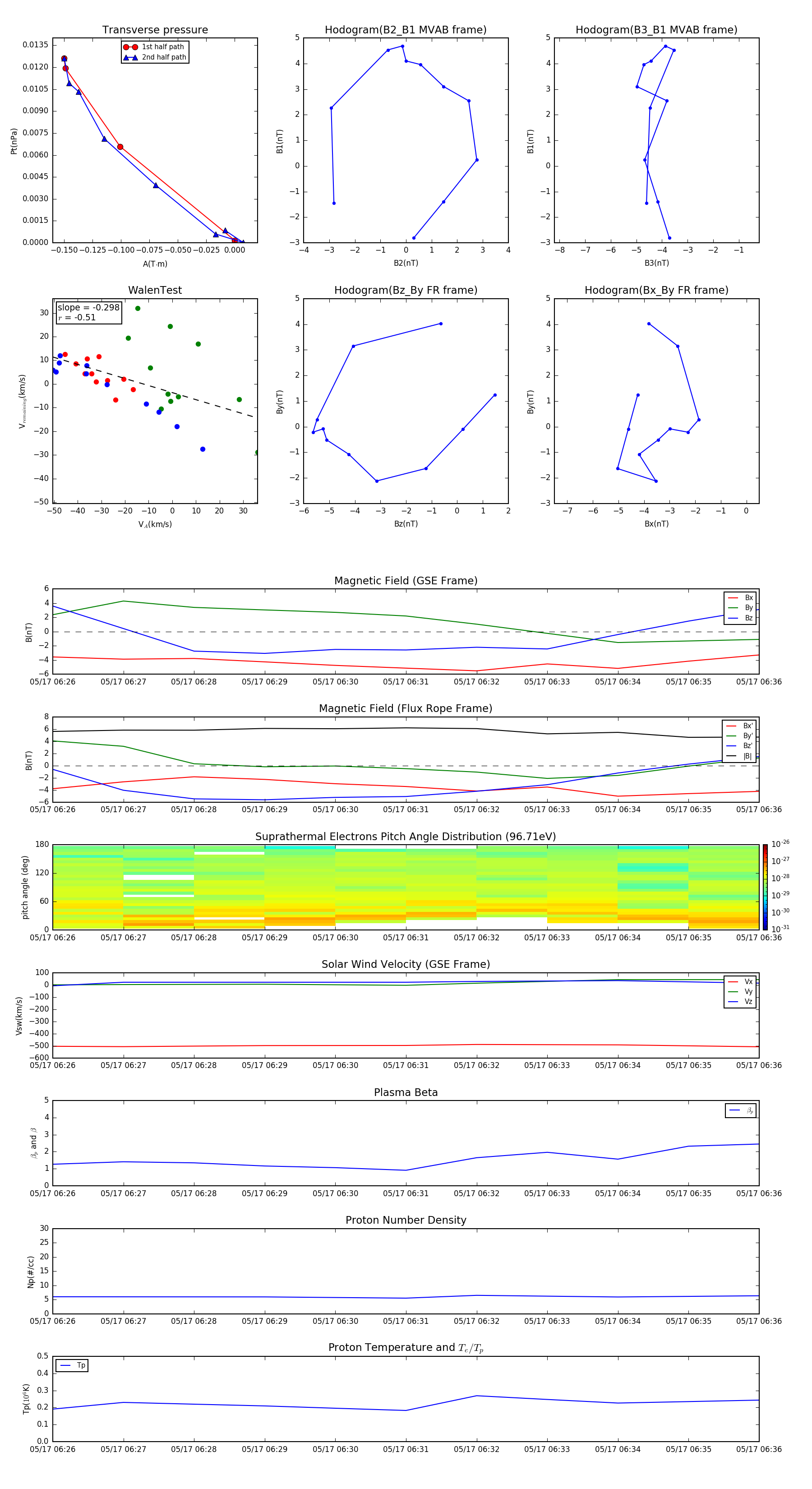
Task: Select the 'slope = -0.298' annotation
Action: click(88, 308)
